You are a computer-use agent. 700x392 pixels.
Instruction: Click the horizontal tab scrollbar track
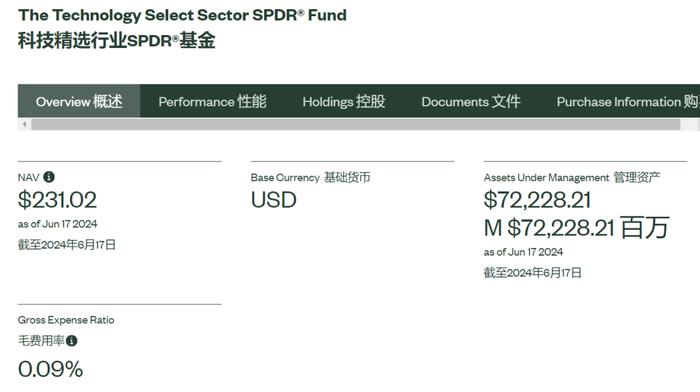point(355,124)
